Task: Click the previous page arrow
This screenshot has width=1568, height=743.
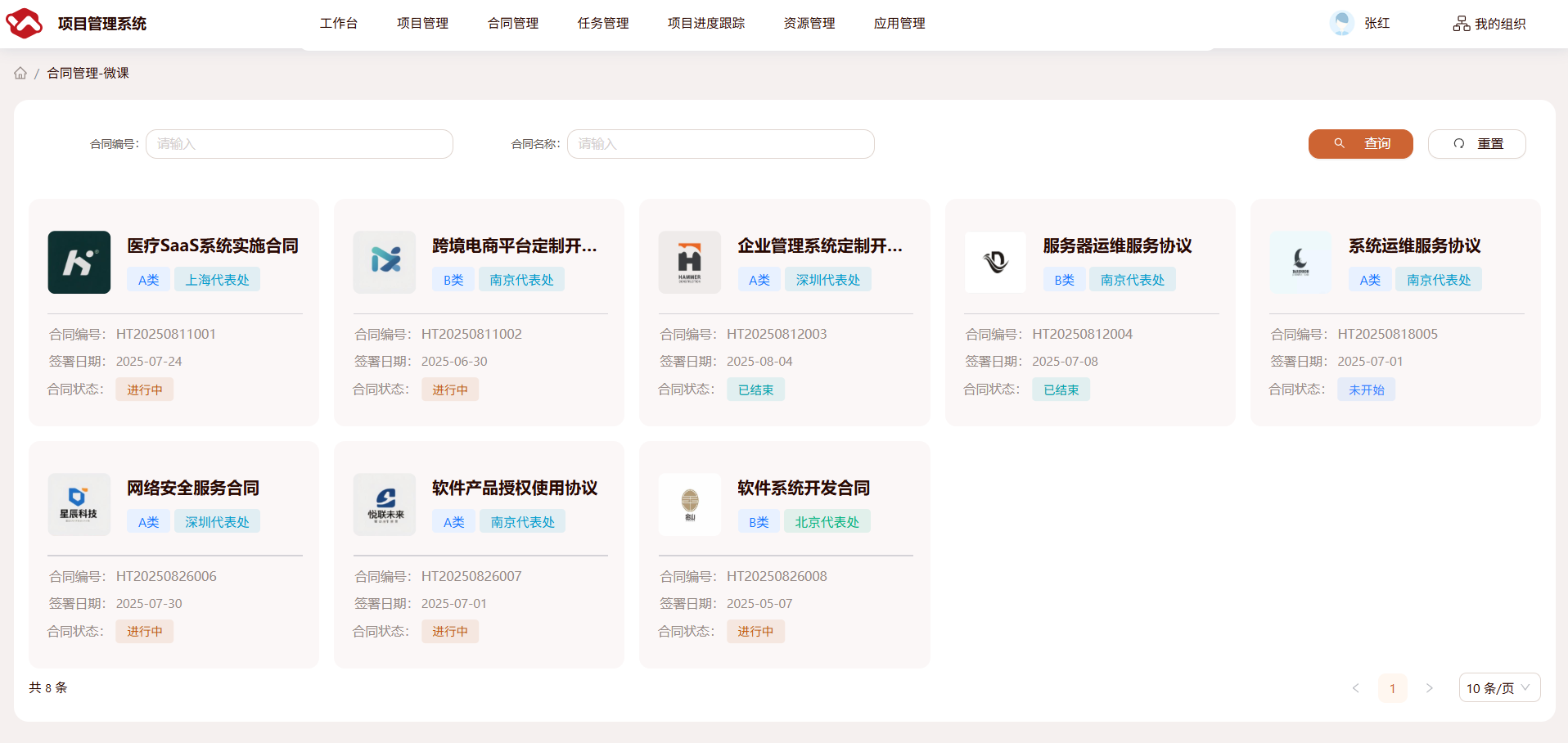Action: (1357, 688)
